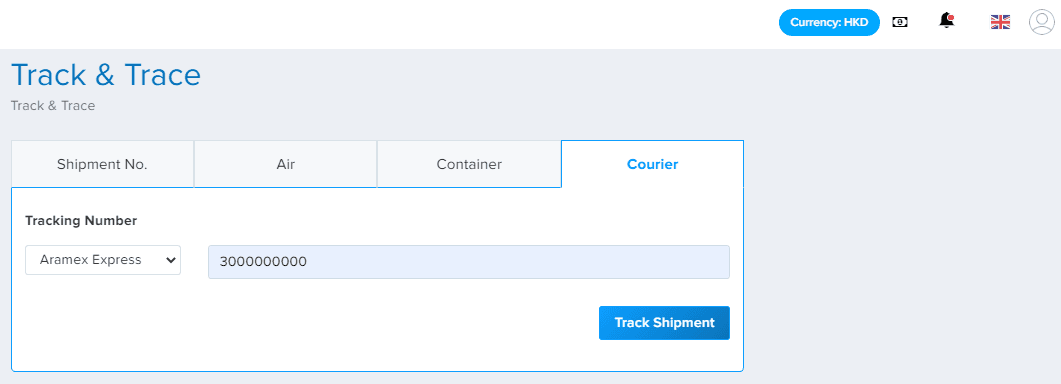1061x384 pixels.
Task: Click the chevron arrow in courier selector
Action: (171, 260)
